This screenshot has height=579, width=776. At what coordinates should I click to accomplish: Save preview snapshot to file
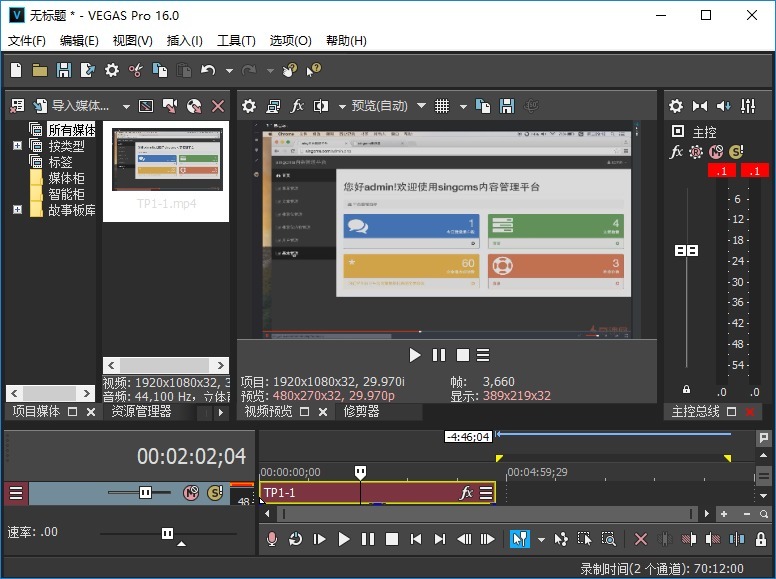coord(507,106)
